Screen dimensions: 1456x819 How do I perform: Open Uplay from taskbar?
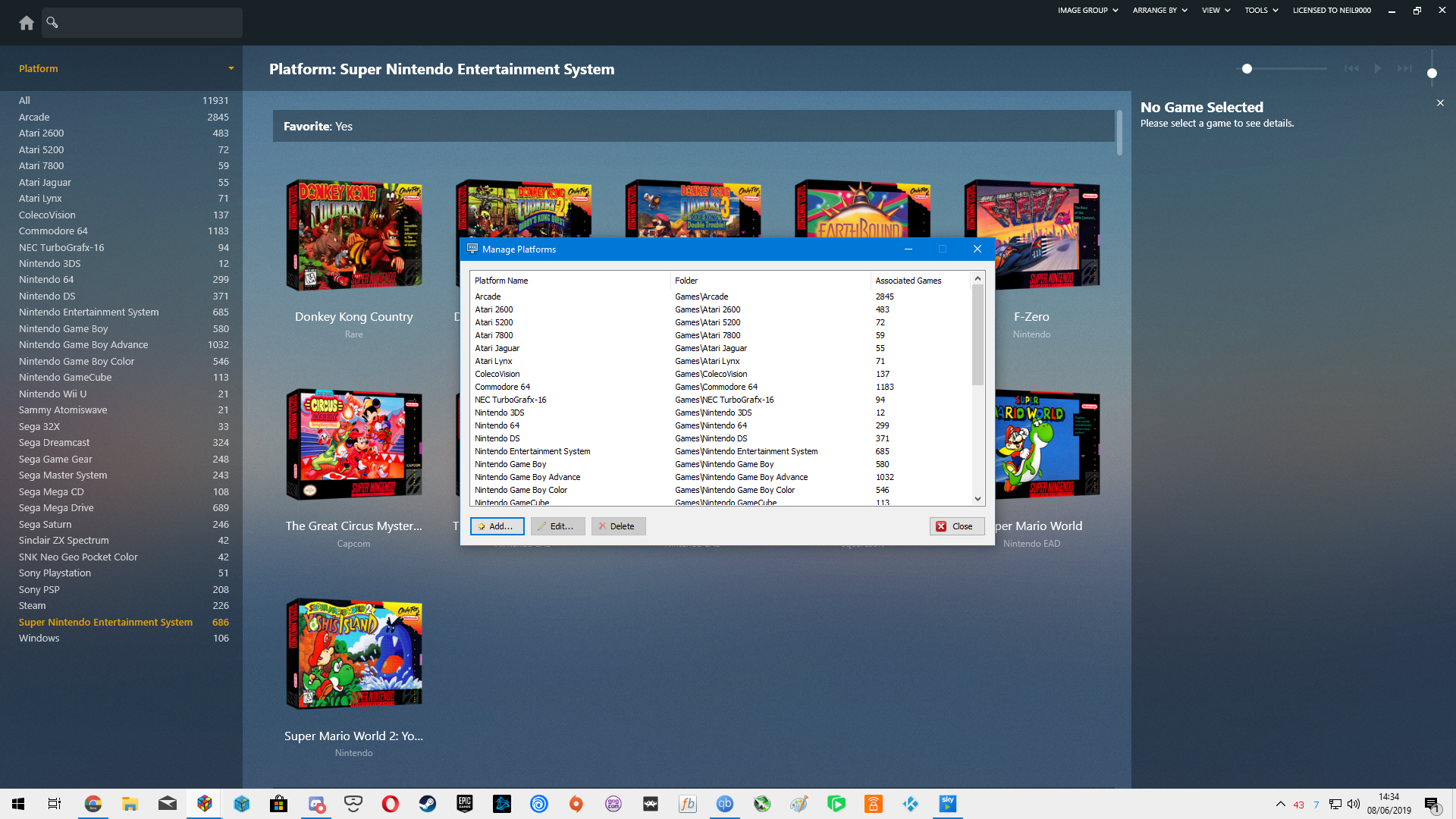(538, 804)
